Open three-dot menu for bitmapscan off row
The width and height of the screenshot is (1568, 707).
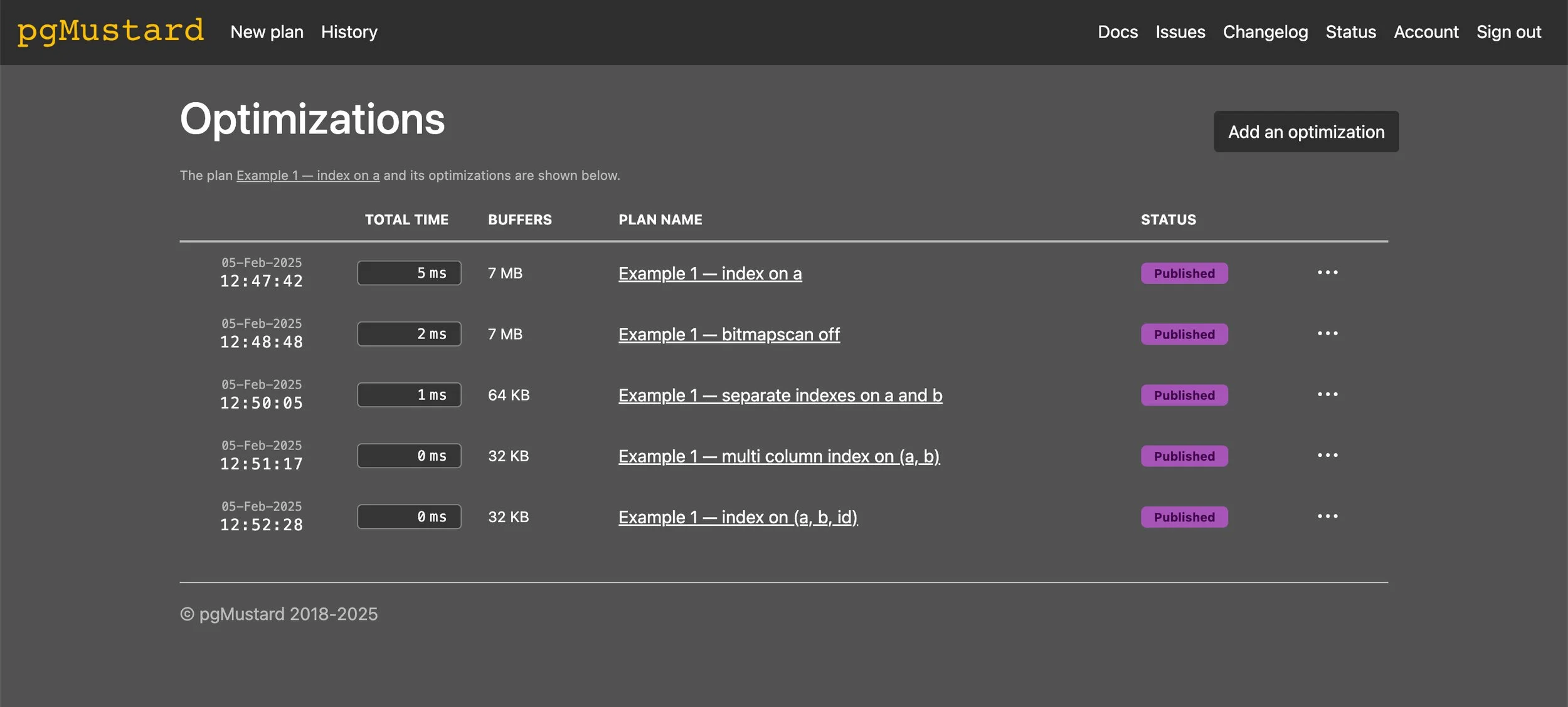1327,333
